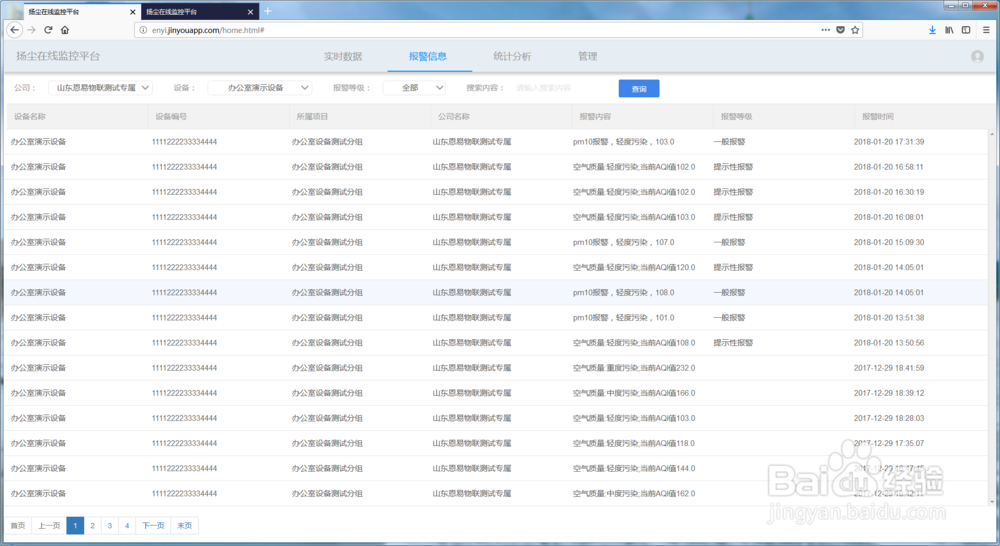Screen dimensions: 1000x546
Task: Go to page 4
Action: tap(127, 526)
